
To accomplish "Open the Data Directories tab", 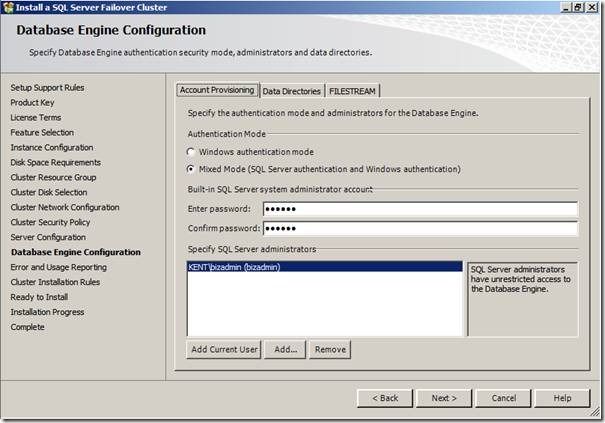I will coord(292,91).
